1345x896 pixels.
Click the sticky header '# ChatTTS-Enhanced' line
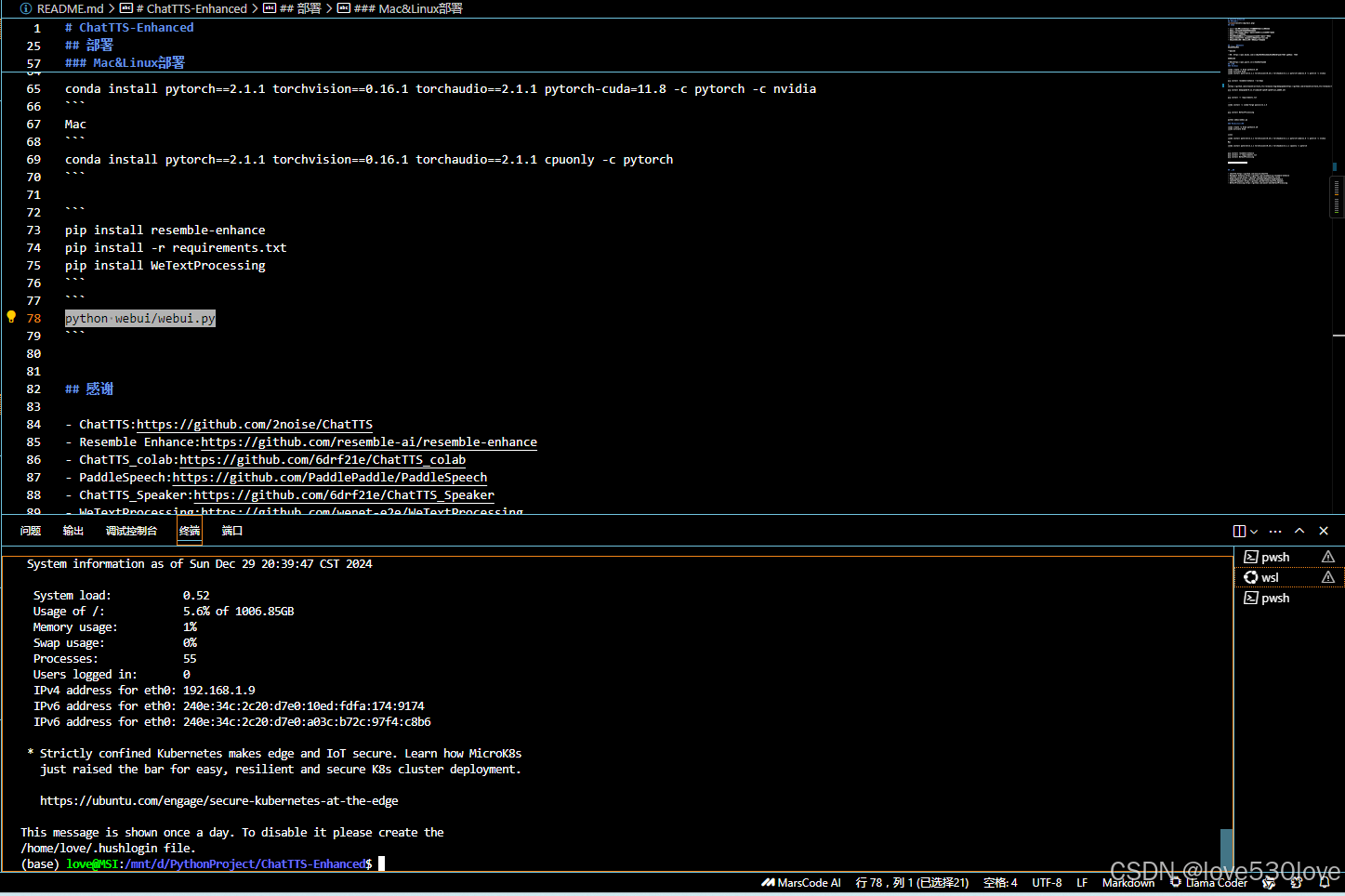click(x=129, y=28)
